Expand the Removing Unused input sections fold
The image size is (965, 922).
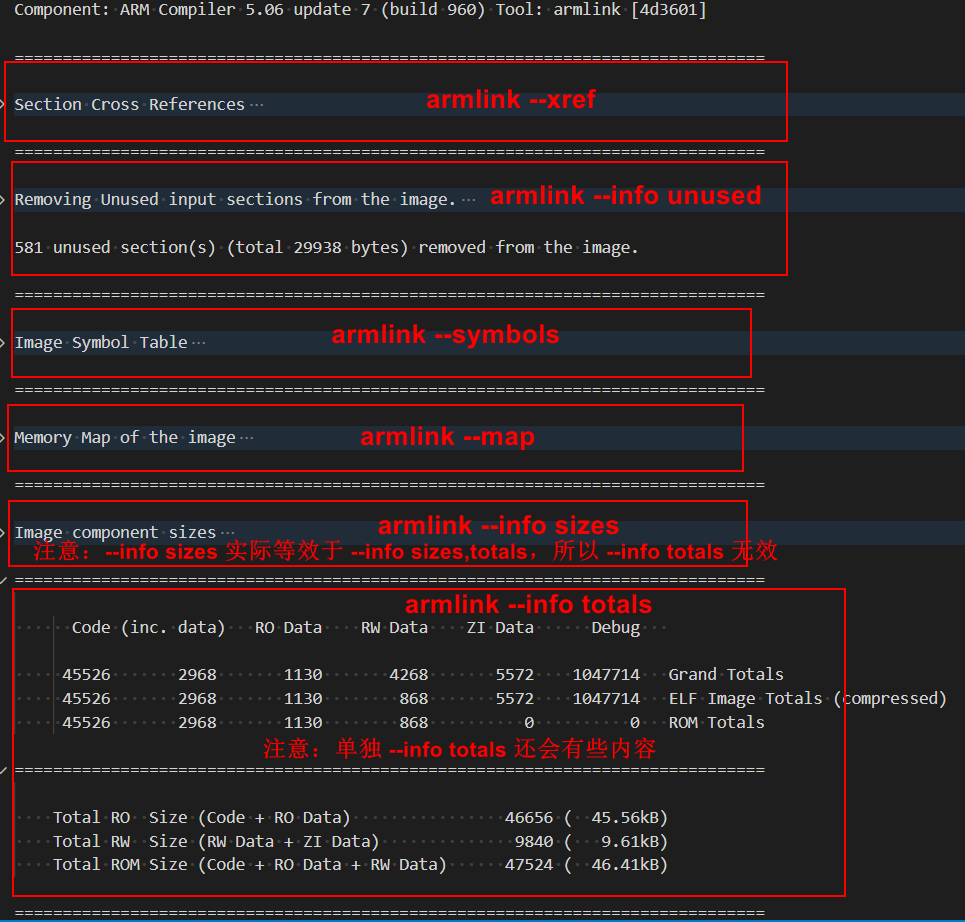point(3,199)
